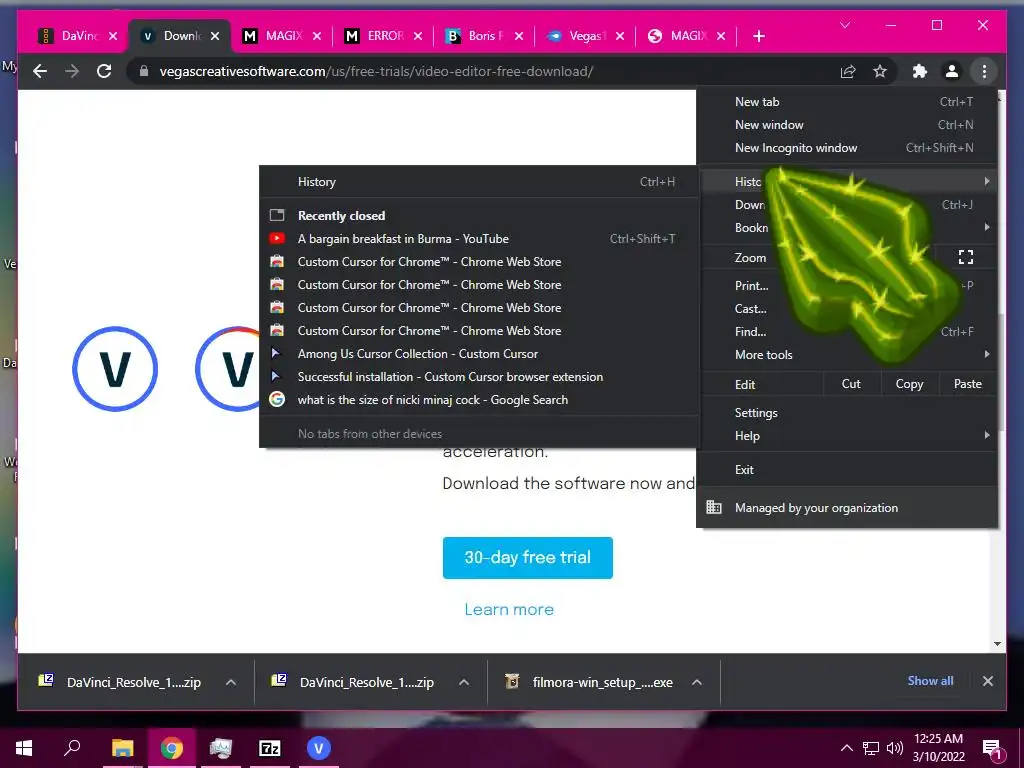Open the Extensions puzzle piece icon
Image resolution: width=1024 pixels, height=768 pixels.
pyautogui.click(x=920, y=71)
